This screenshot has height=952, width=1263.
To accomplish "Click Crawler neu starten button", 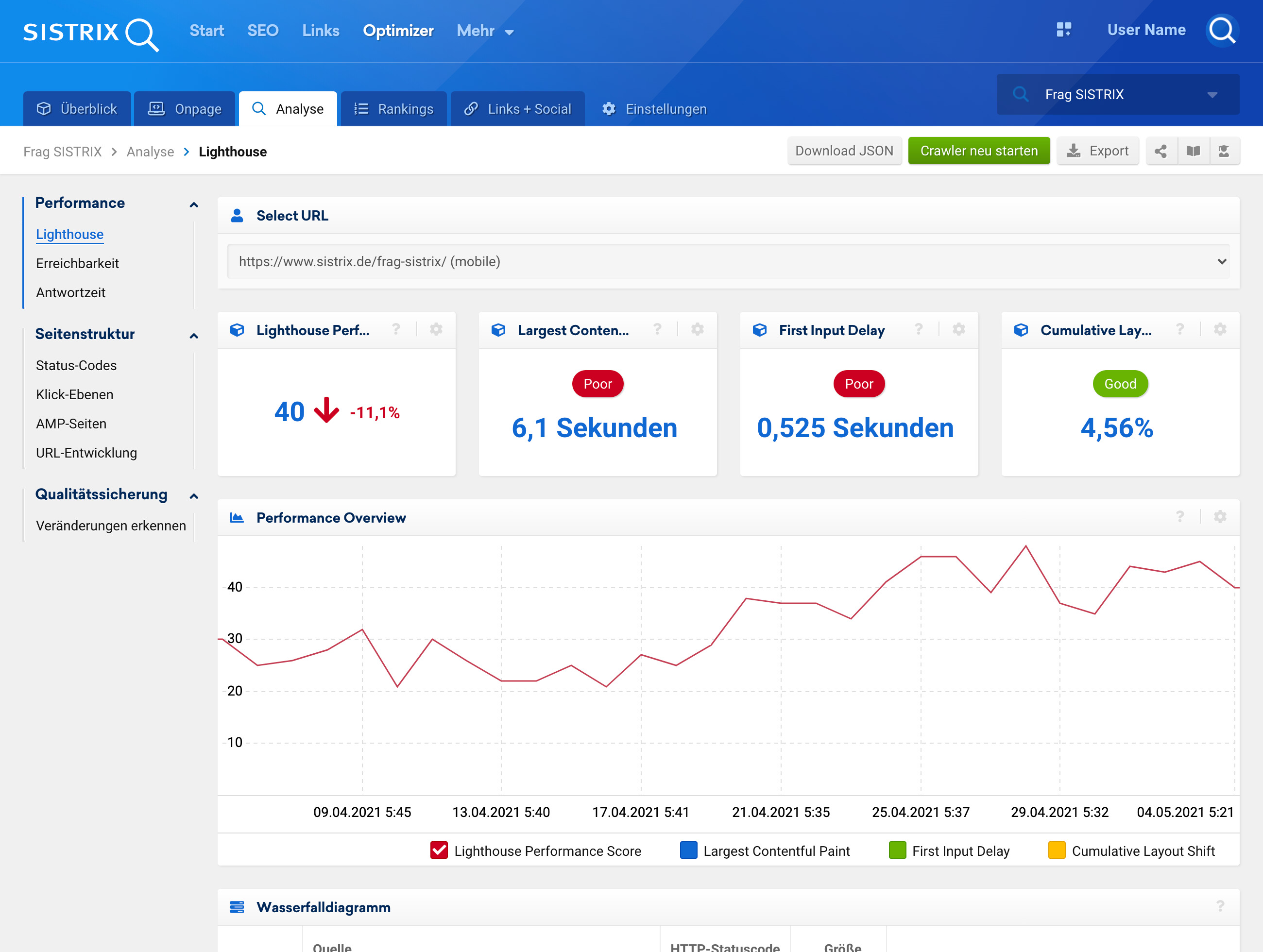I will pos(979,151).
